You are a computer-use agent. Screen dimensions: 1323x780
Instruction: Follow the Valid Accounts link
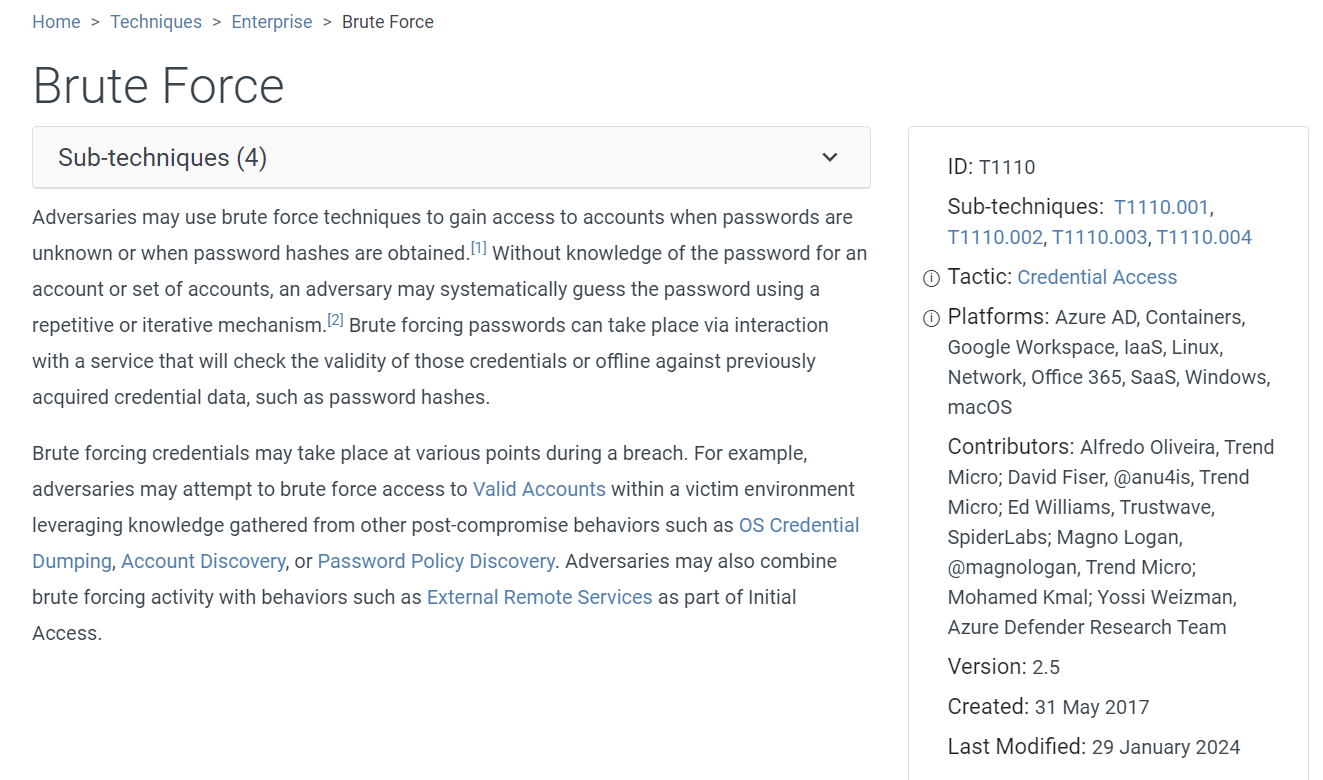[539, 489]
